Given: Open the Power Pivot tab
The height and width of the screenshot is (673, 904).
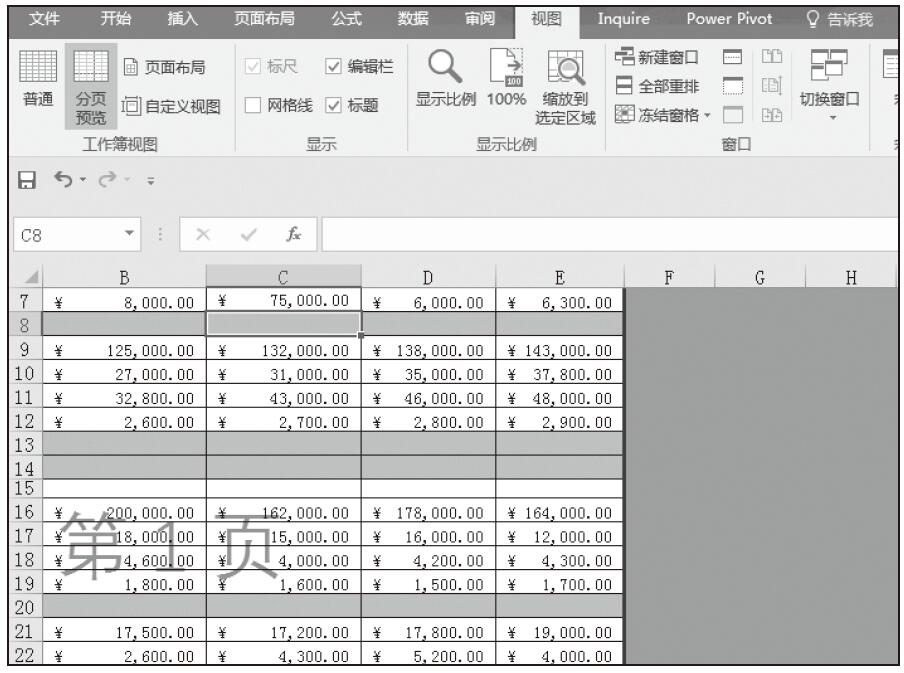Looking at the screenshot, I should click(729, 19).
